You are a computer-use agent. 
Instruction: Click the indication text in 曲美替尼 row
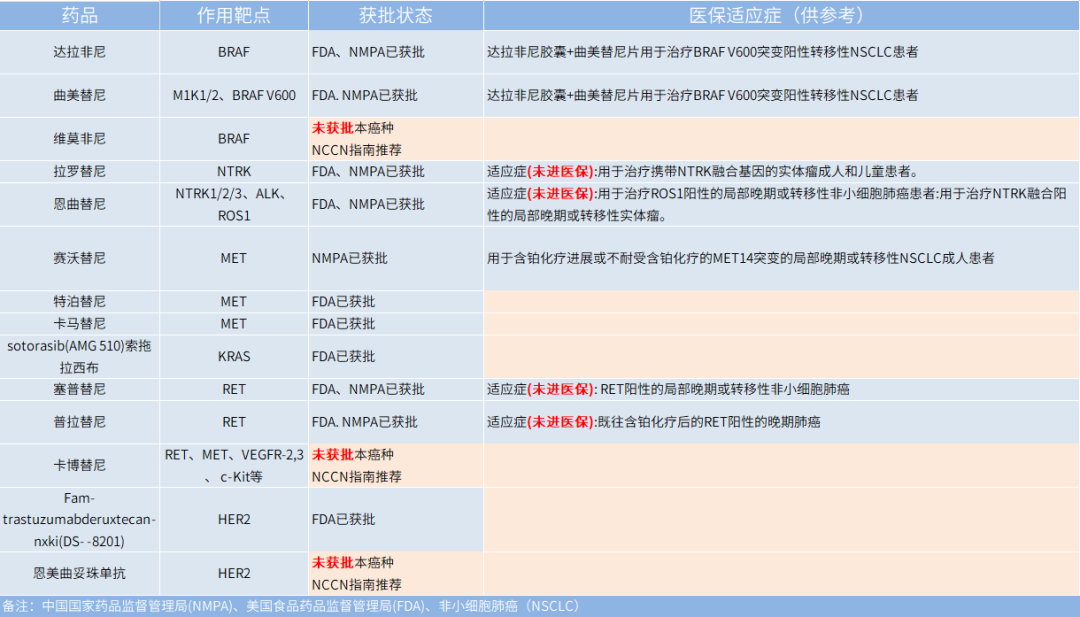pyautogui.click(x=702, y=95)
